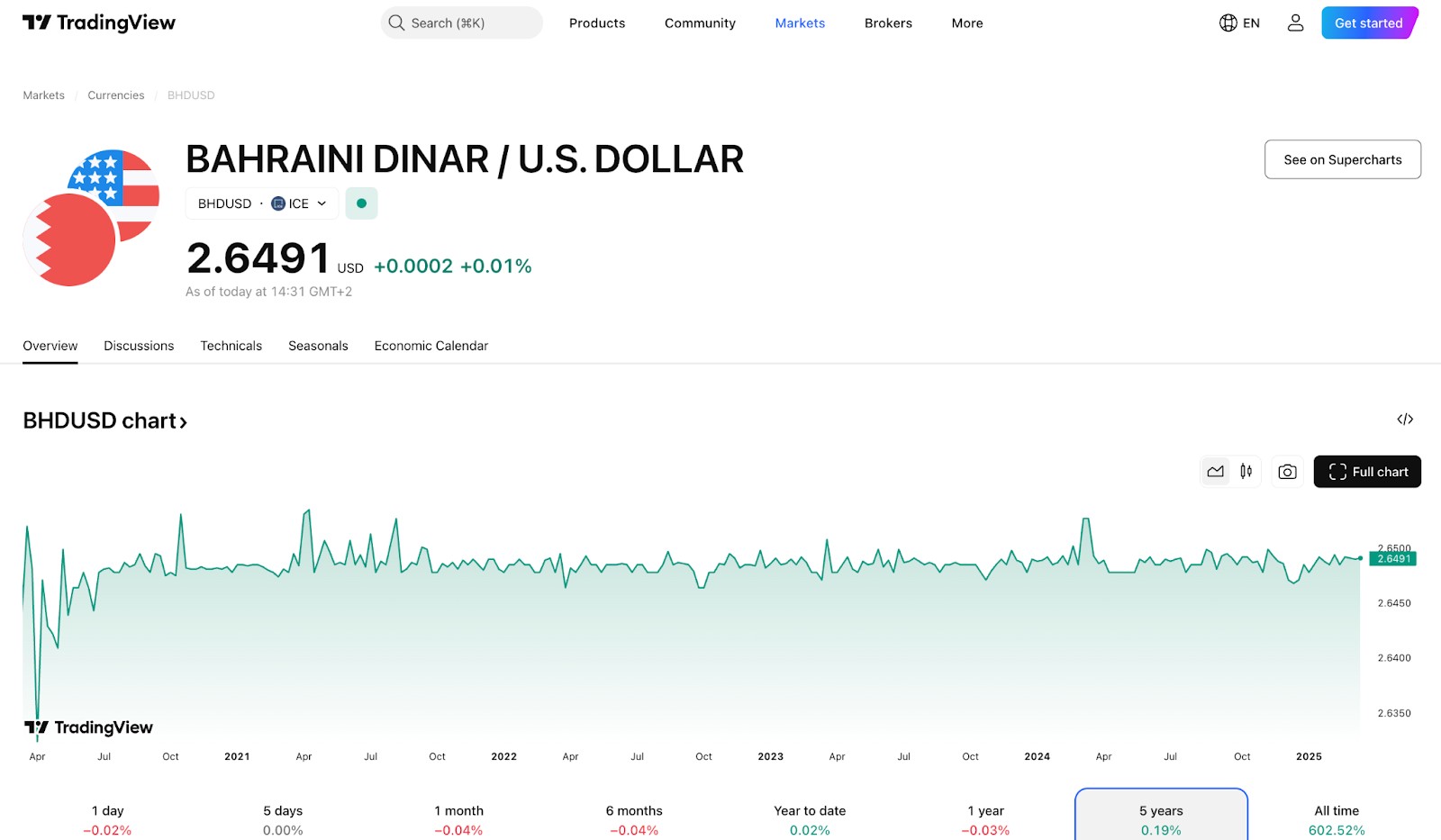Image resolution: width=1441 pixels, height=840 pixels.
Task: Click 'As of today at 14:31 GMT+2' text
Action: coord(268,292)
